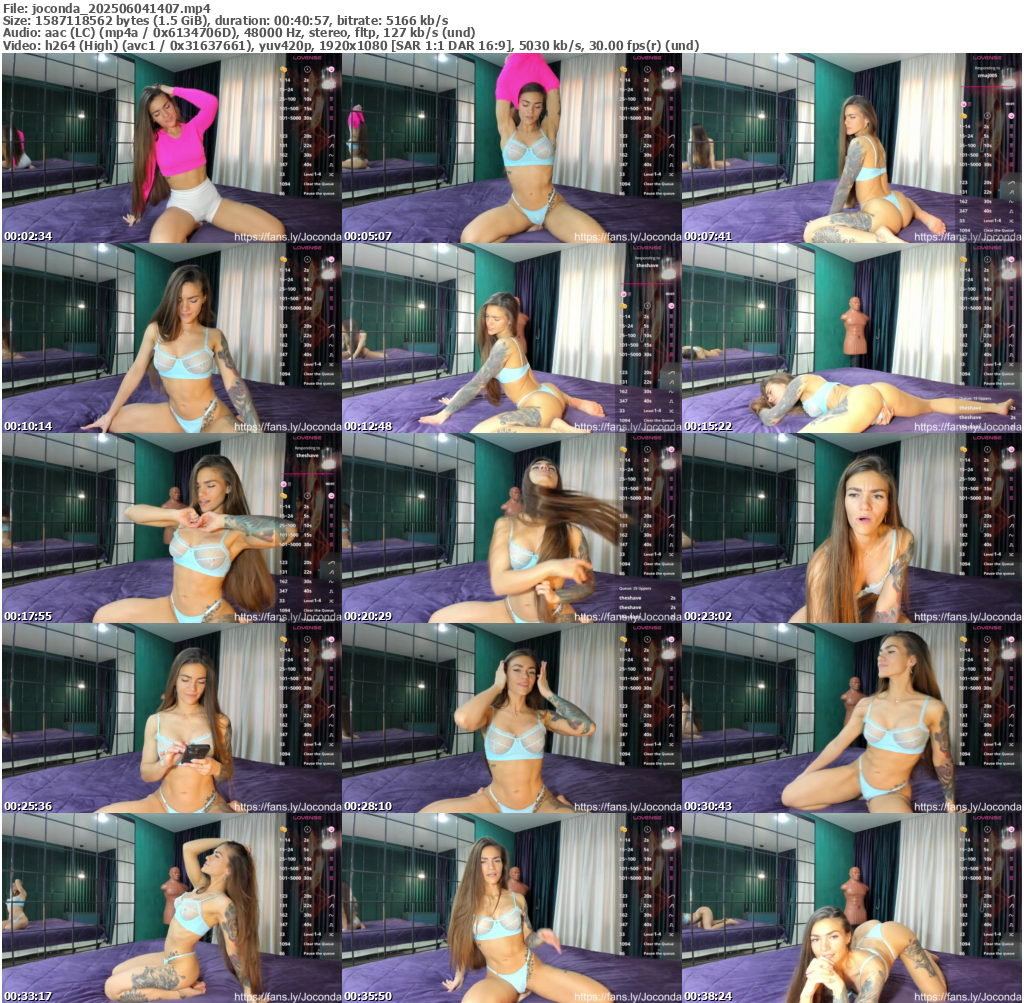
Task: Open the thumbnail timestamped 00:05:07
Action: coord(511,148)
